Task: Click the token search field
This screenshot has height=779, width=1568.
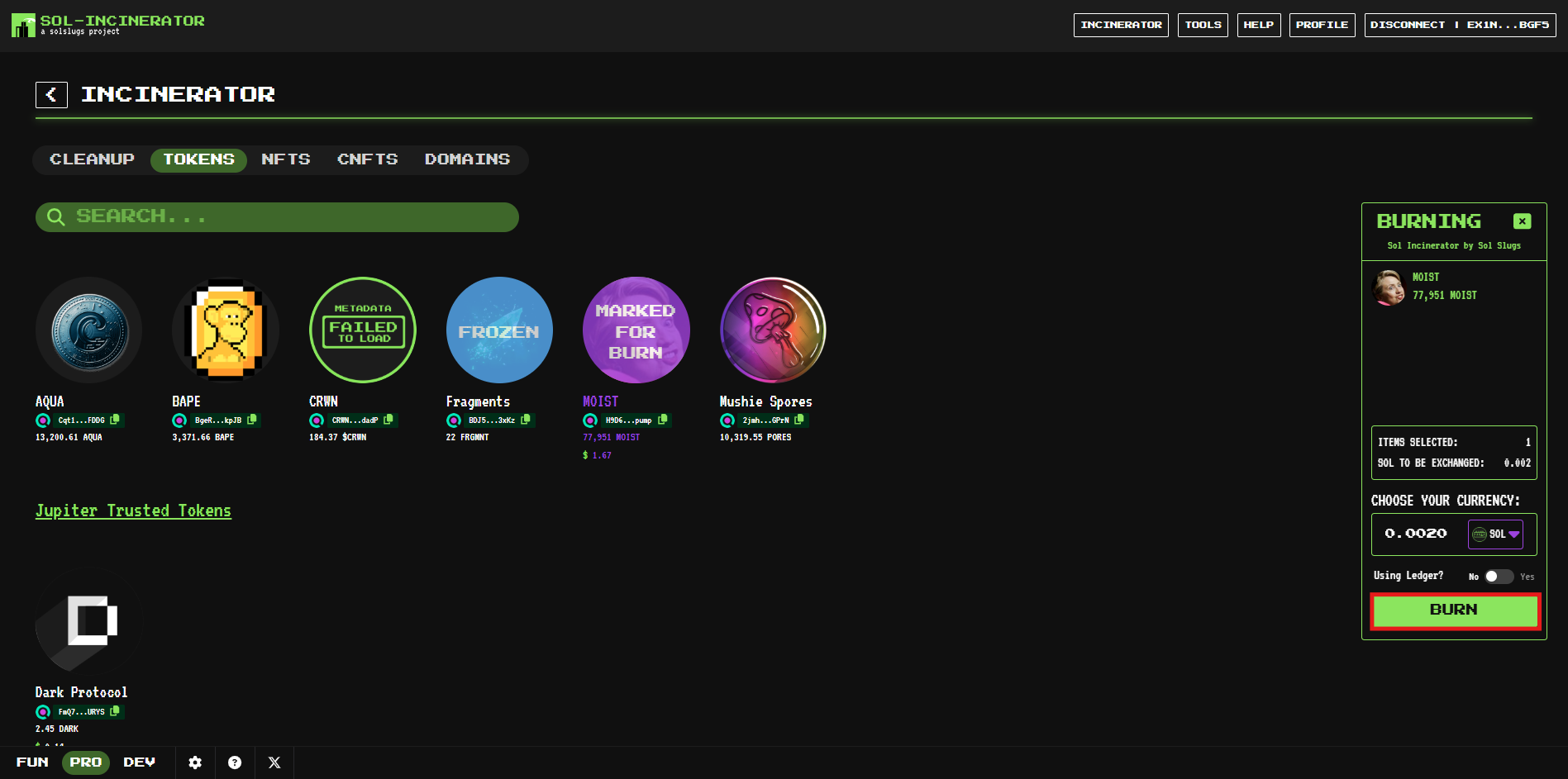Action: coord(277,216)
